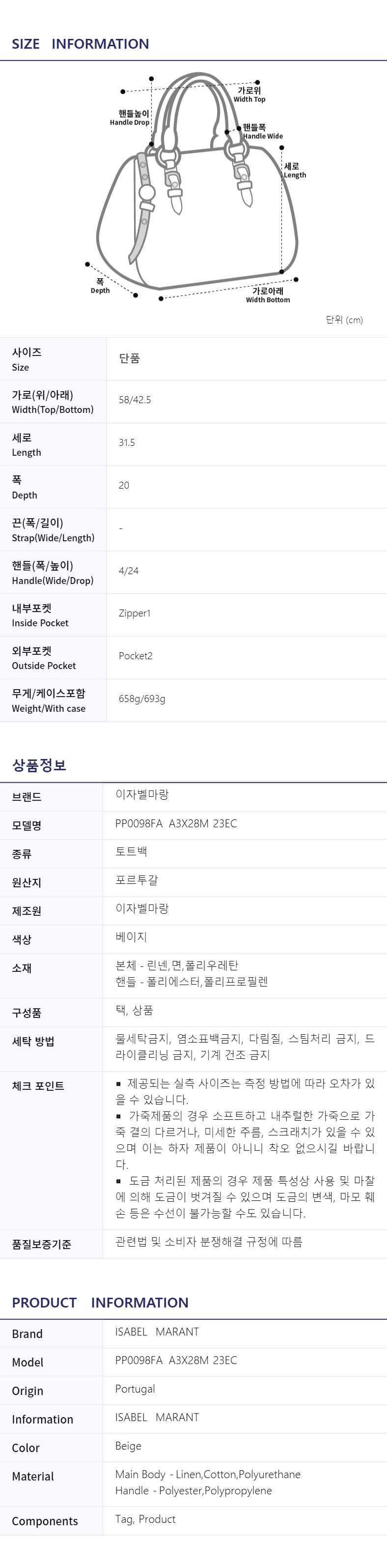This screenshot has height=1568, width=387.
Task: Click the 세탁 방법 row label
Action: (33, 1042)
